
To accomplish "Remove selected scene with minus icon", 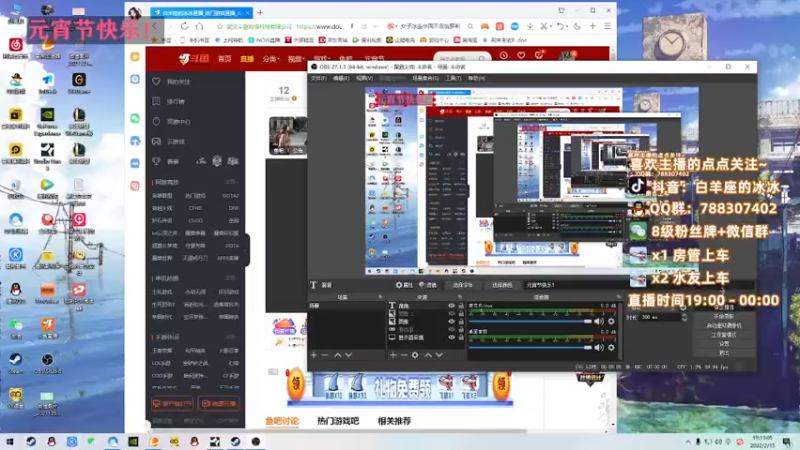I will coord(325,355).
